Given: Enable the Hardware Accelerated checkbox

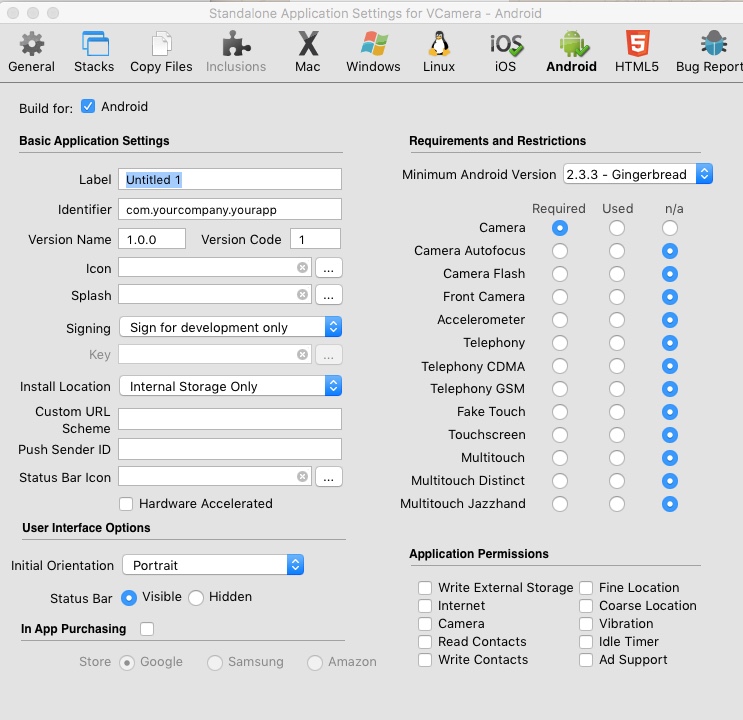Looking at the screenshot, I should coord(126,504).
